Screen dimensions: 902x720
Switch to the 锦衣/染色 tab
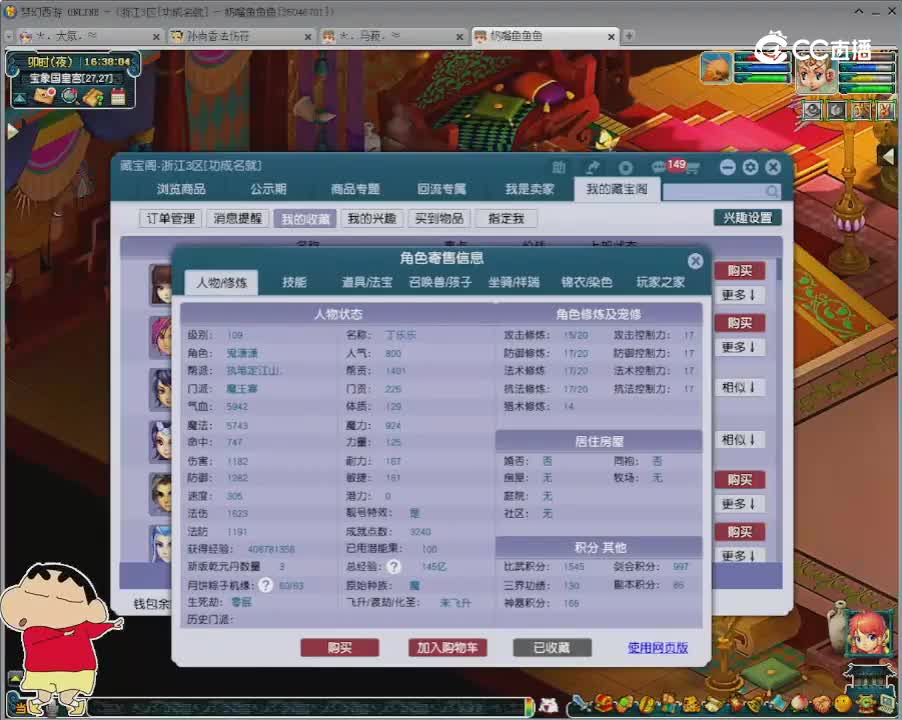point(587,282)
